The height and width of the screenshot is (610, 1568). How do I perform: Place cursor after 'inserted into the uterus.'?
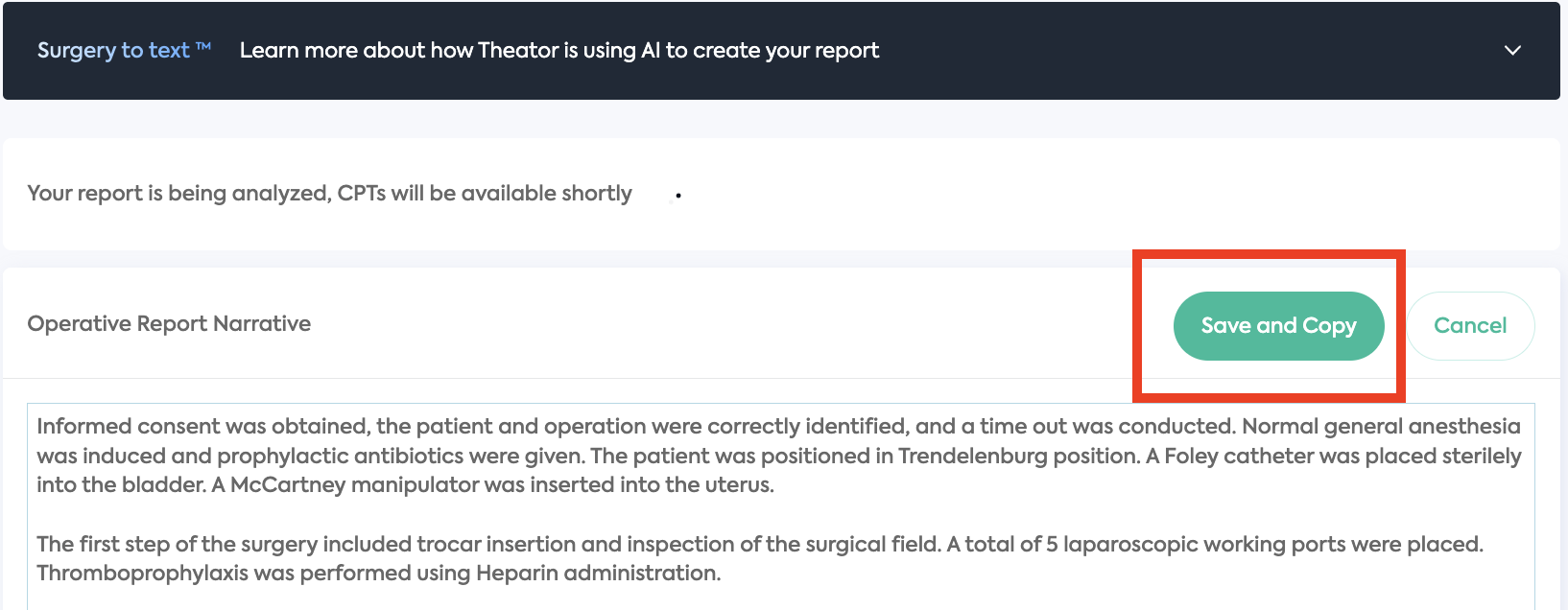pos(775,484)
